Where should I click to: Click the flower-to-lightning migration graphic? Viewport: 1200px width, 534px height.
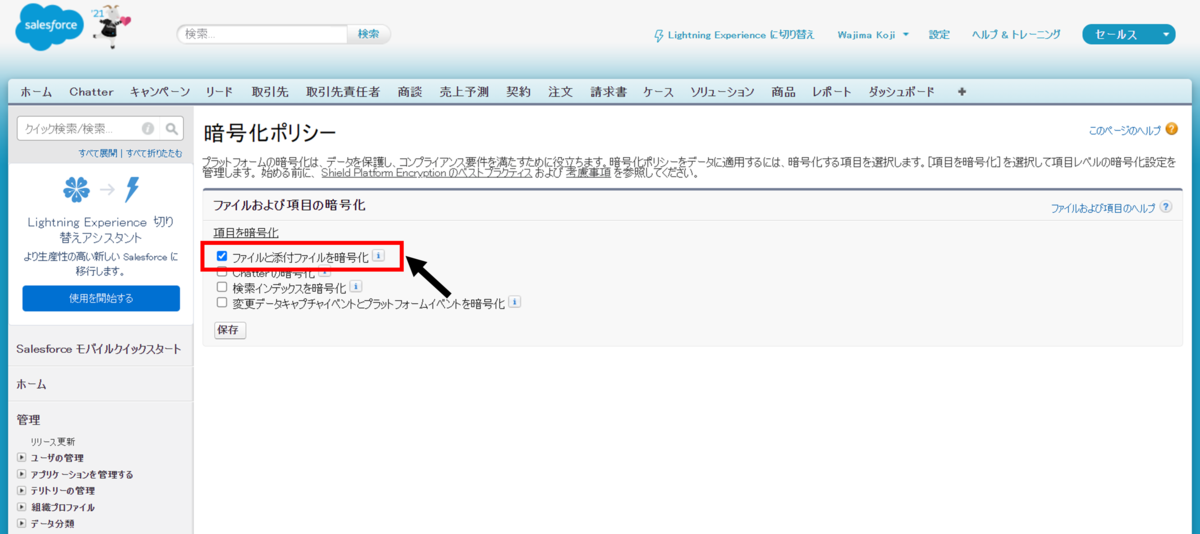100,189
